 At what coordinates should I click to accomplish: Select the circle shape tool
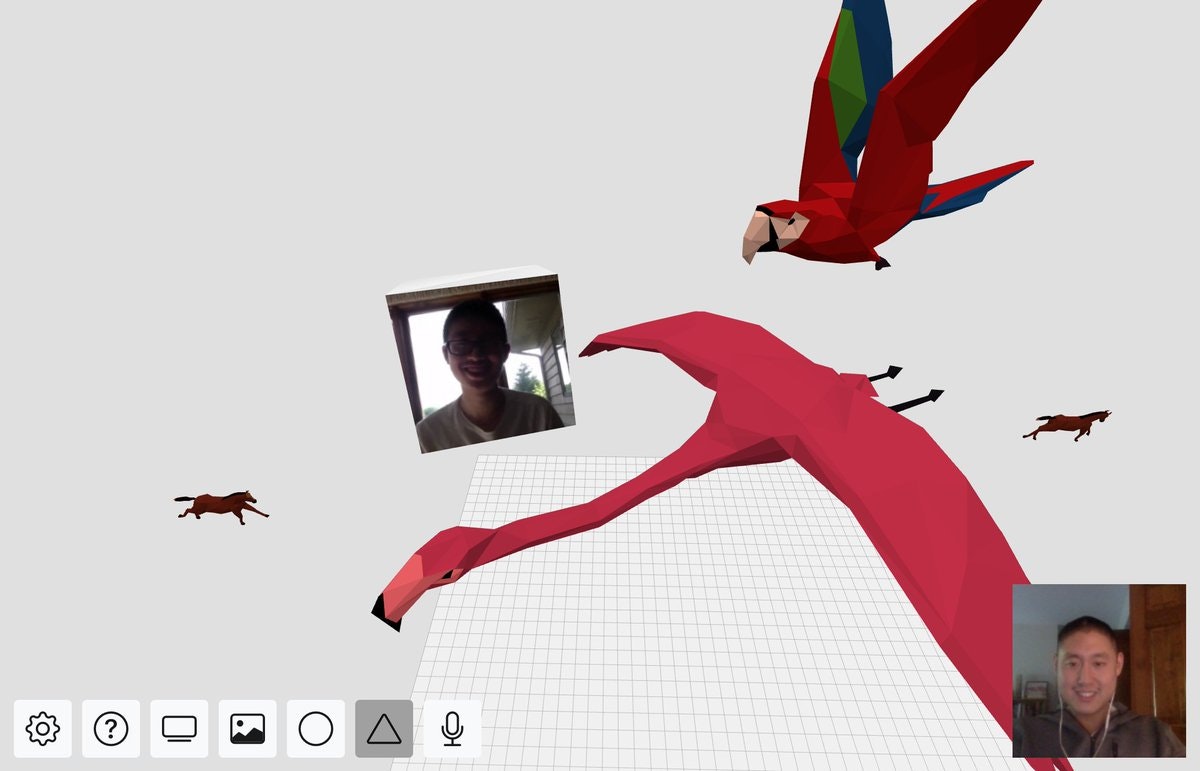coord(315,728)
